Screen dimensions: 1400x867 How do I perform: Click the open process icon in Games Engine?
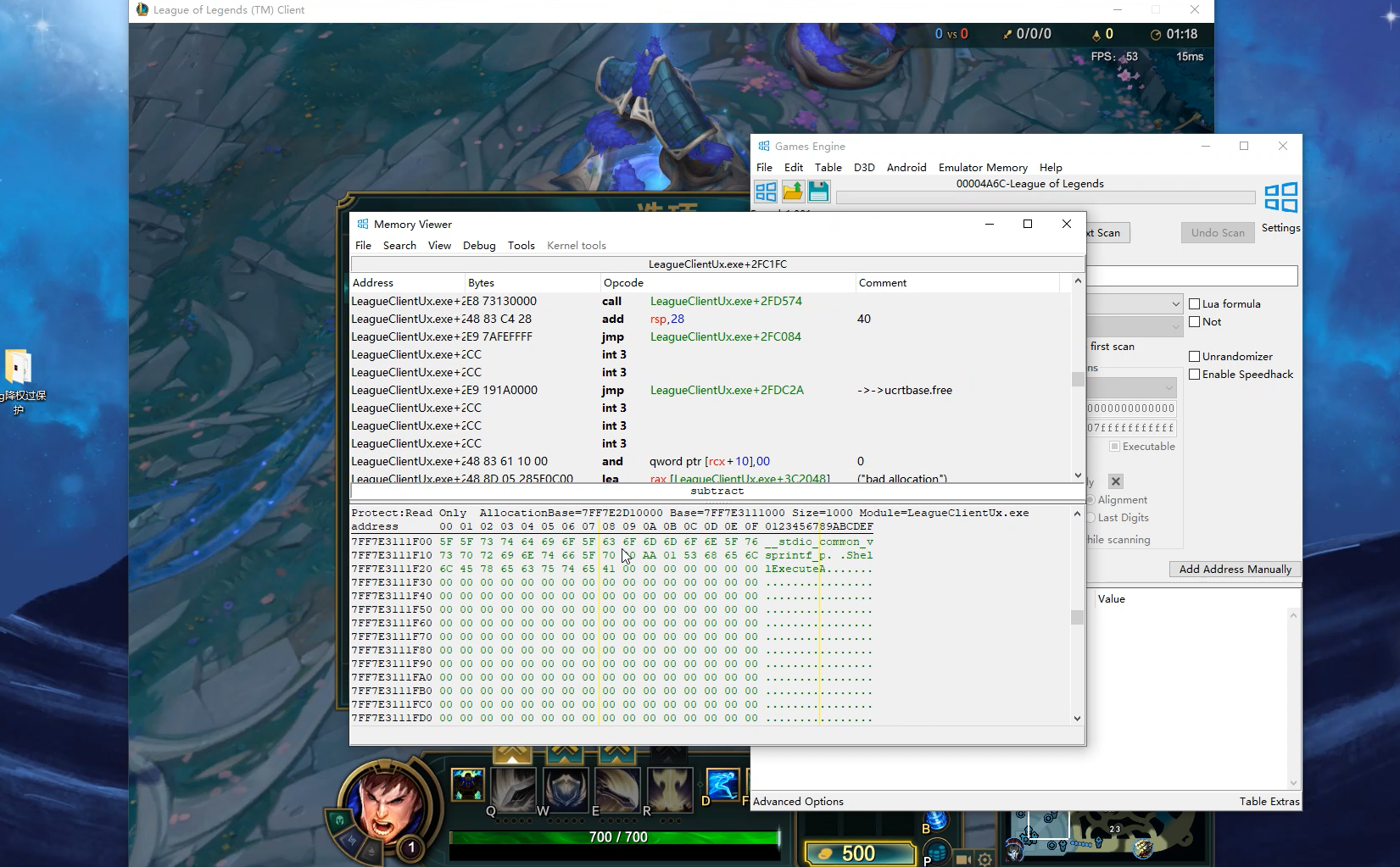[x=766, y=192]
